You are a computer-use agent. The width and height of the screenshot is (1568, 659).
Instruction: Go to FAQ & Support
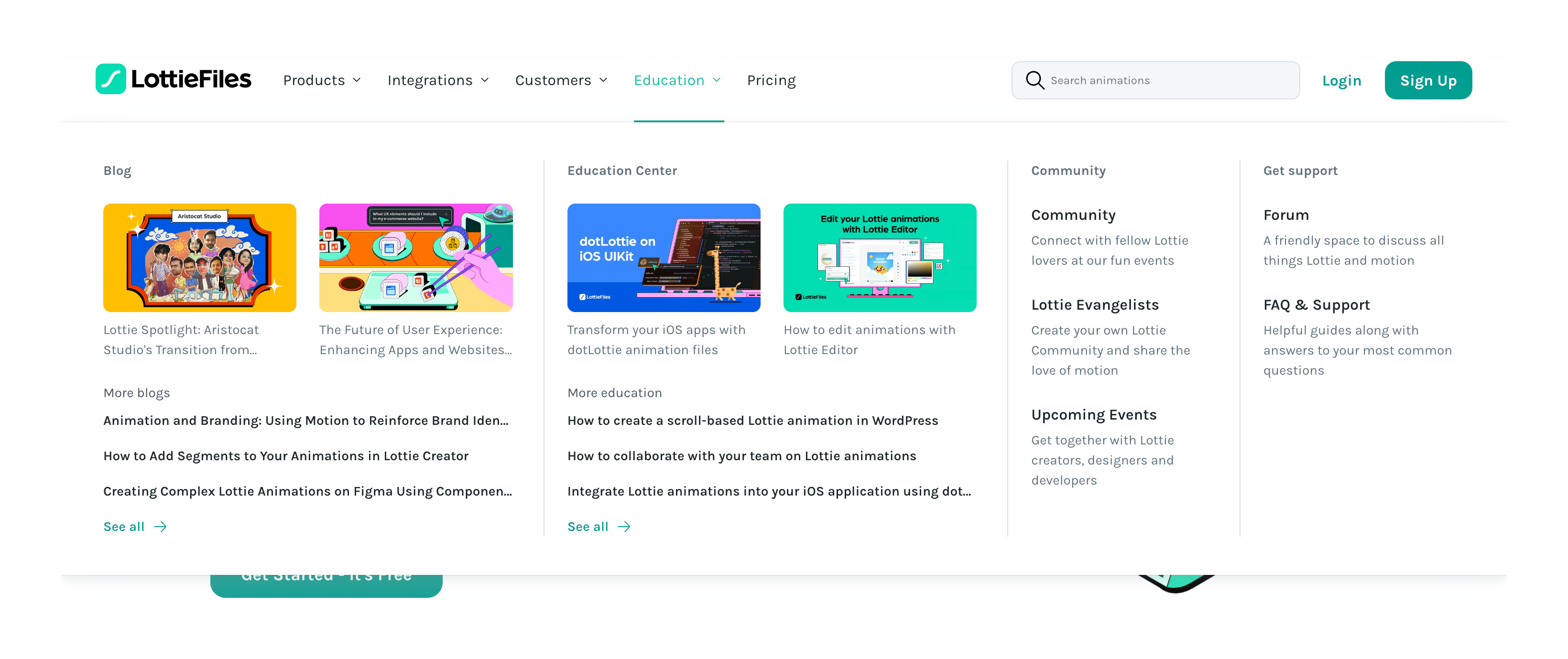click(1316, 305)
